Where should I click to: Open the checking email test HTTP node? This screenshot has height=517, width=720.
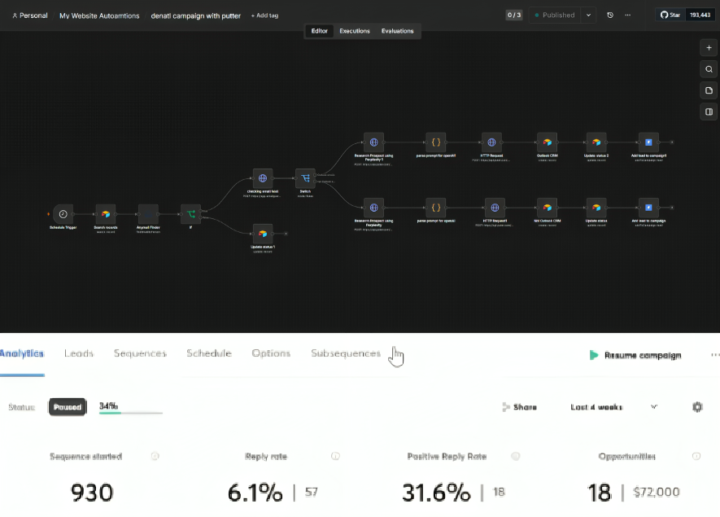click(x=262, y=178)
